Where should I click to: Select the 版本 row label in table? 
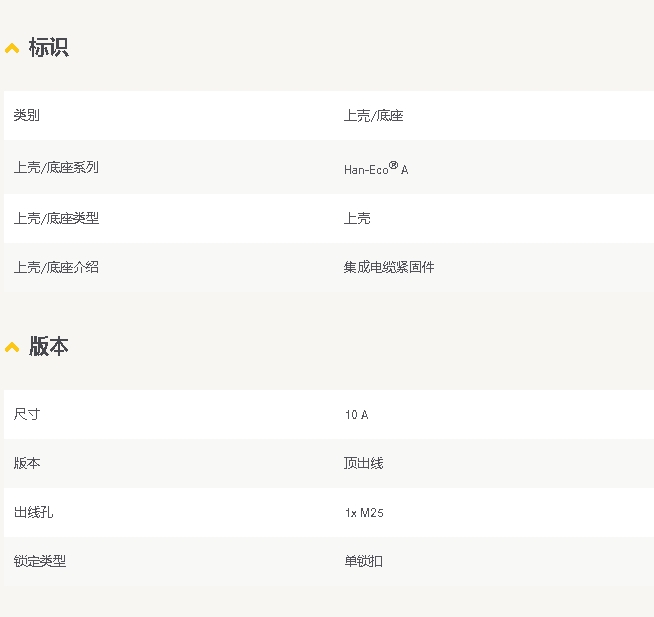[27, 463]
